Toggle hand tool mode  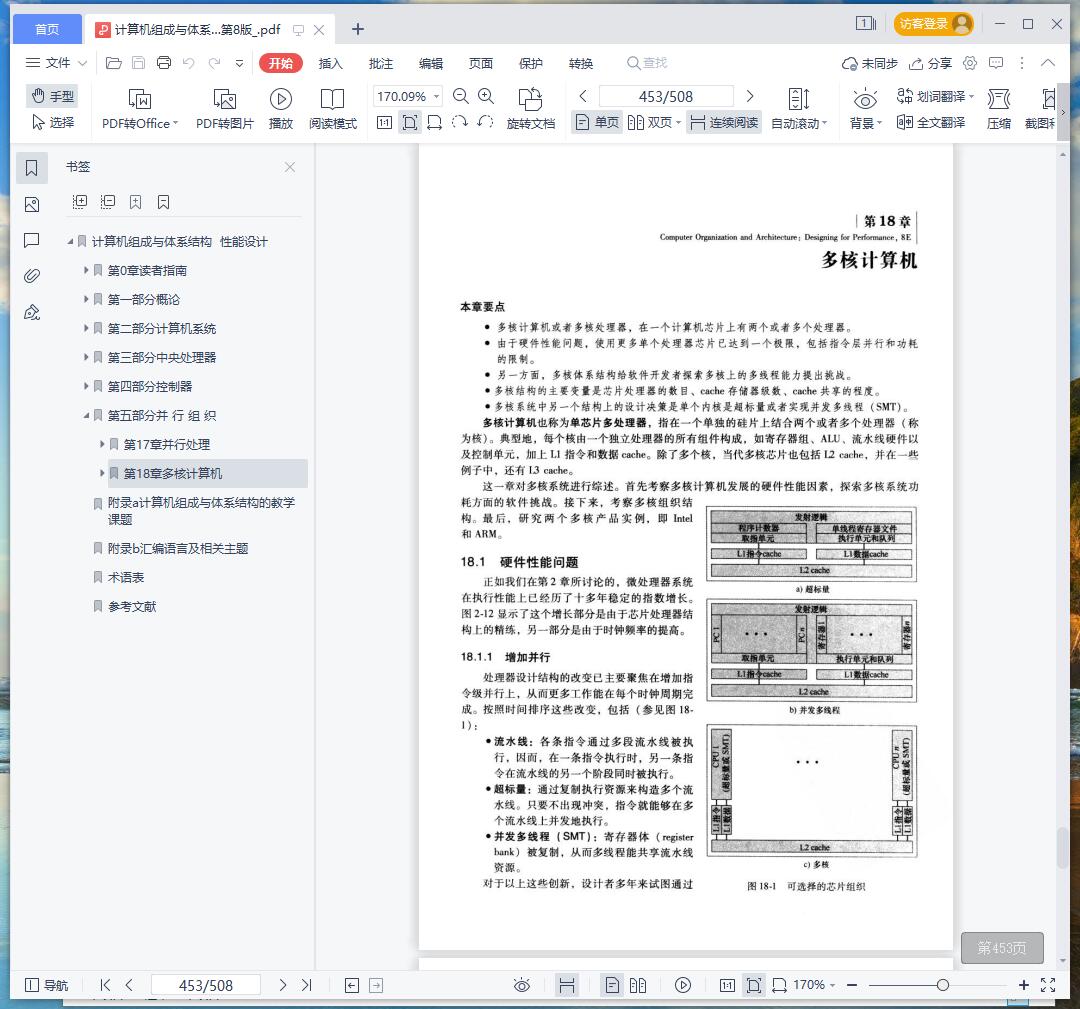(52, 96)
